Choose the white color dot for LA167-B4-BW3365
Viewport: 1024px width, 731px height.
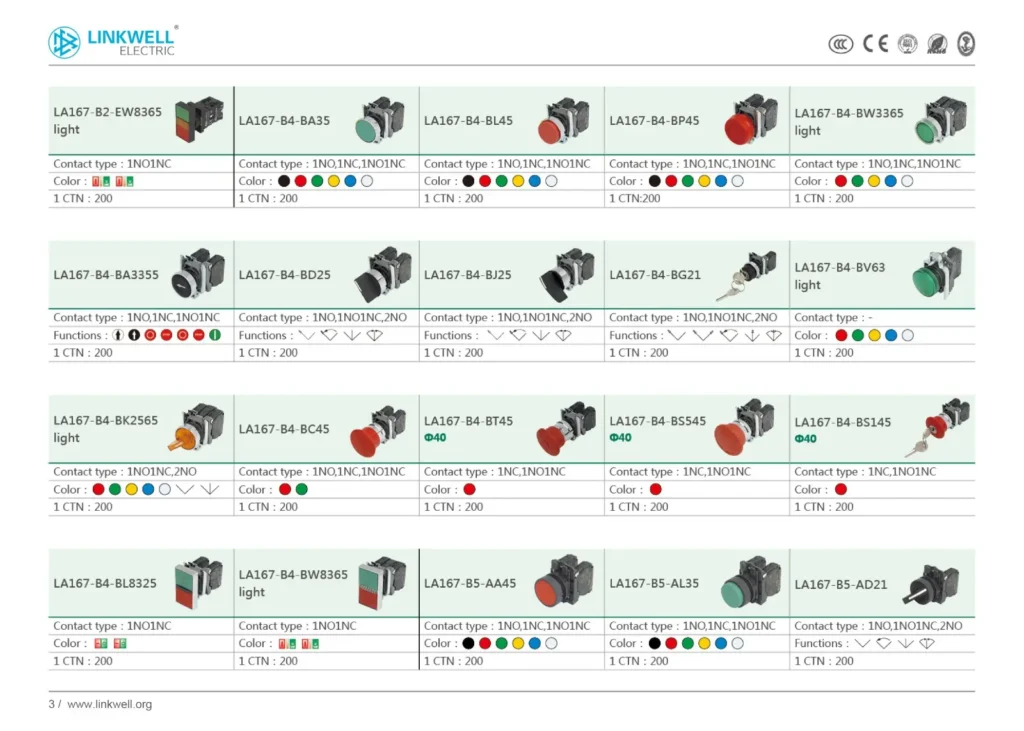tap(907, 181)
